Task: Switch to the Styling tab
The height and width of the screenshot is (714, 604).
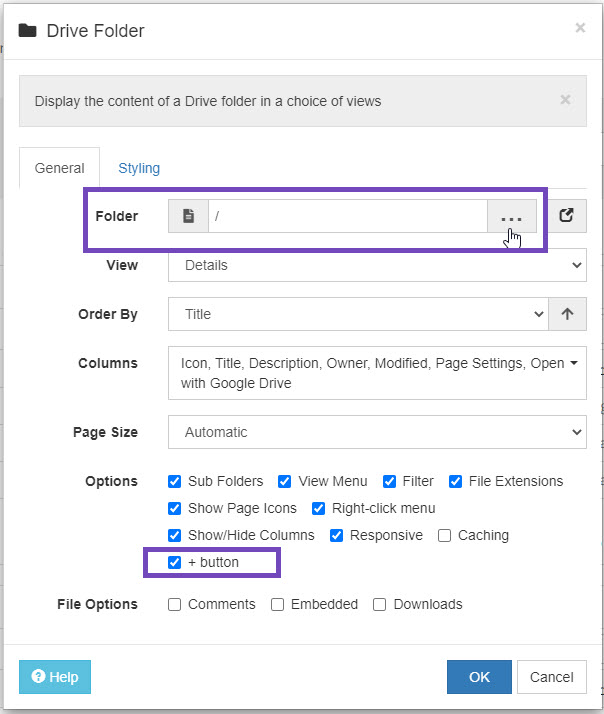Action: [139, 168]
